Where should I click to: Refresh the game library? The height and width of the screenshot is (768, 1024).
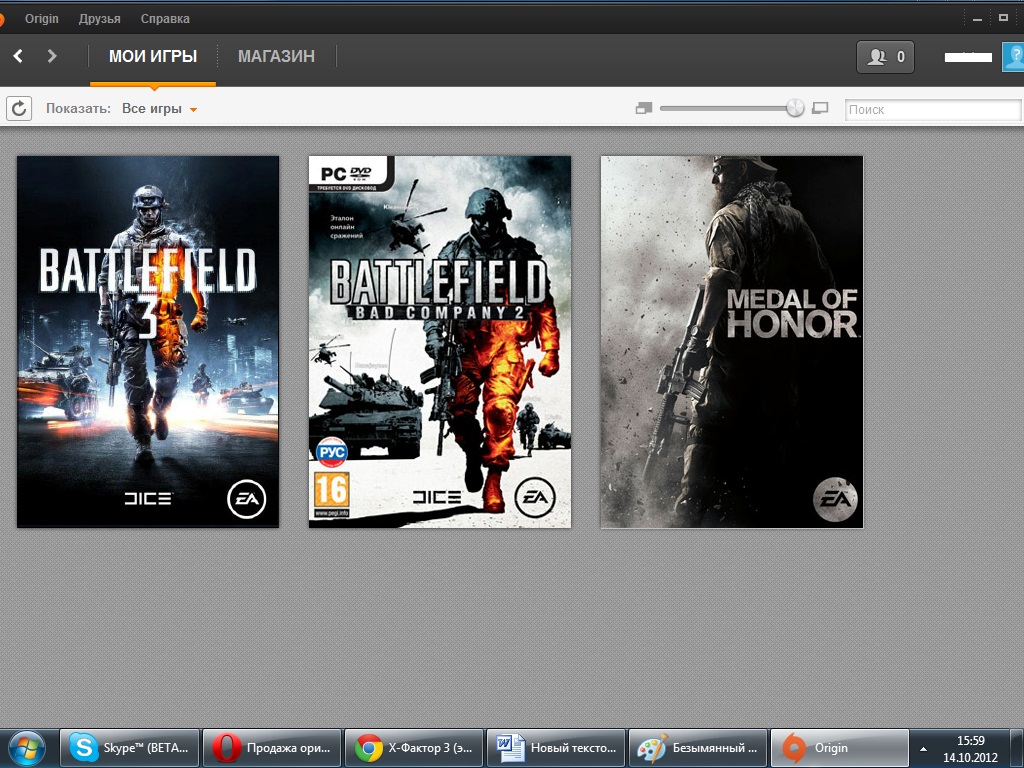pyautogui.click(x=19, y=108)
